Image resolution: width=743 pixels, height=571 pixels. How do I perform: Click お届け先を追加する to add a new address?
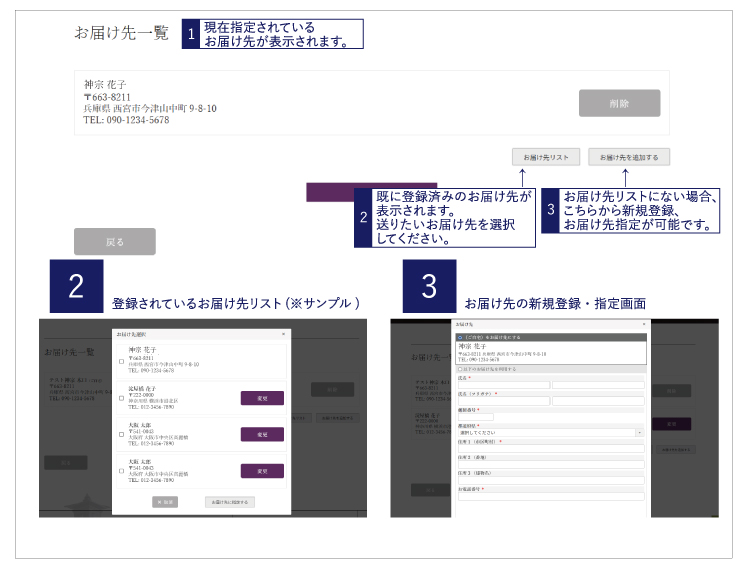click(629, 157)
